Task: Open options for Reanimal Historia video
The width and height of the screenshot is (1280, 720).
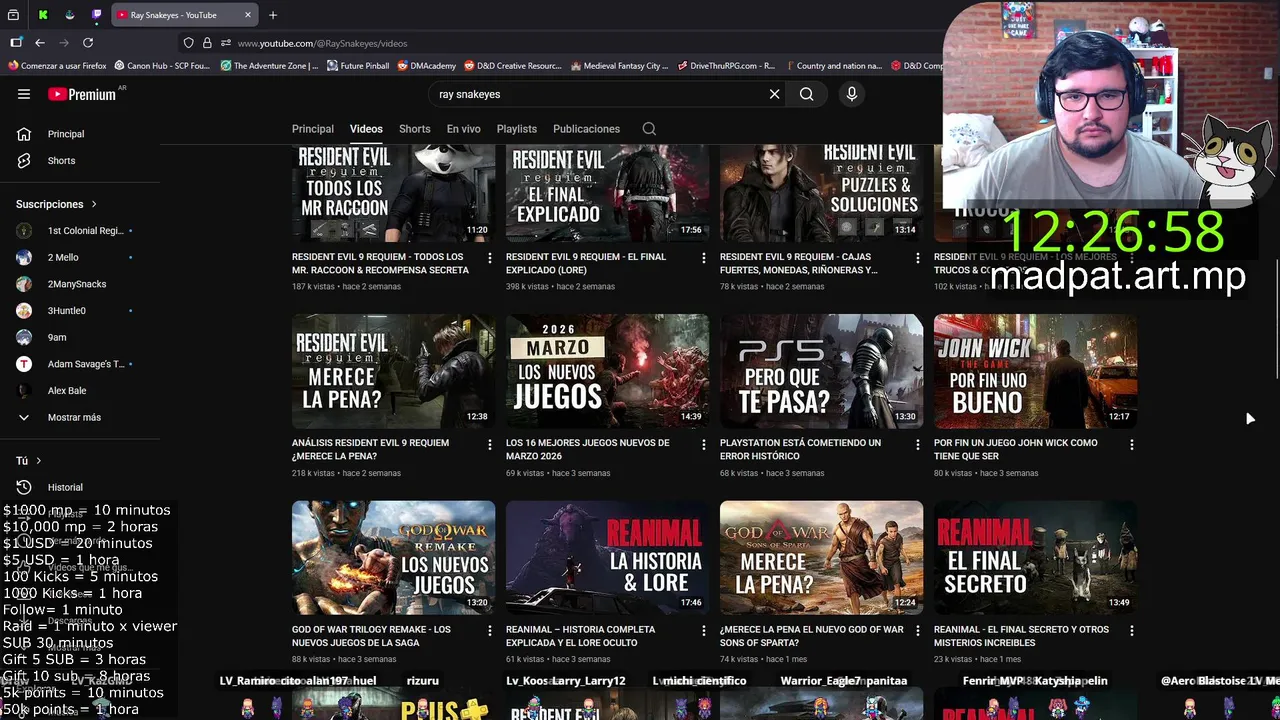Action: coord(703,631)
